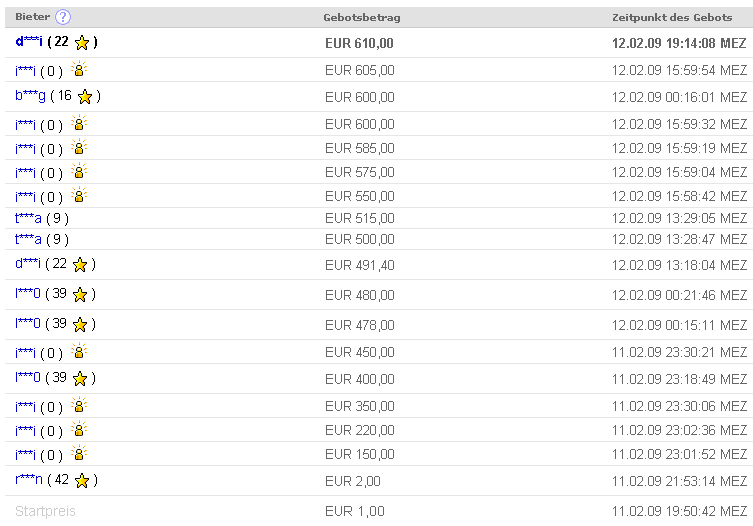Click the star icon in the EUR 491,40 row

(80, 264)
